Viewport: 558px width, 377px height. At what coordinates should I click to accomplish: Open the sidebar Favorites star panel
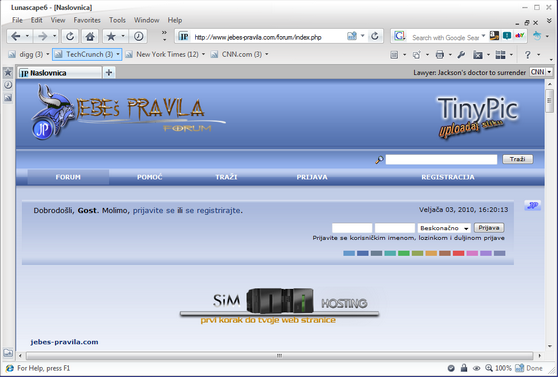[x=8, y=73]
